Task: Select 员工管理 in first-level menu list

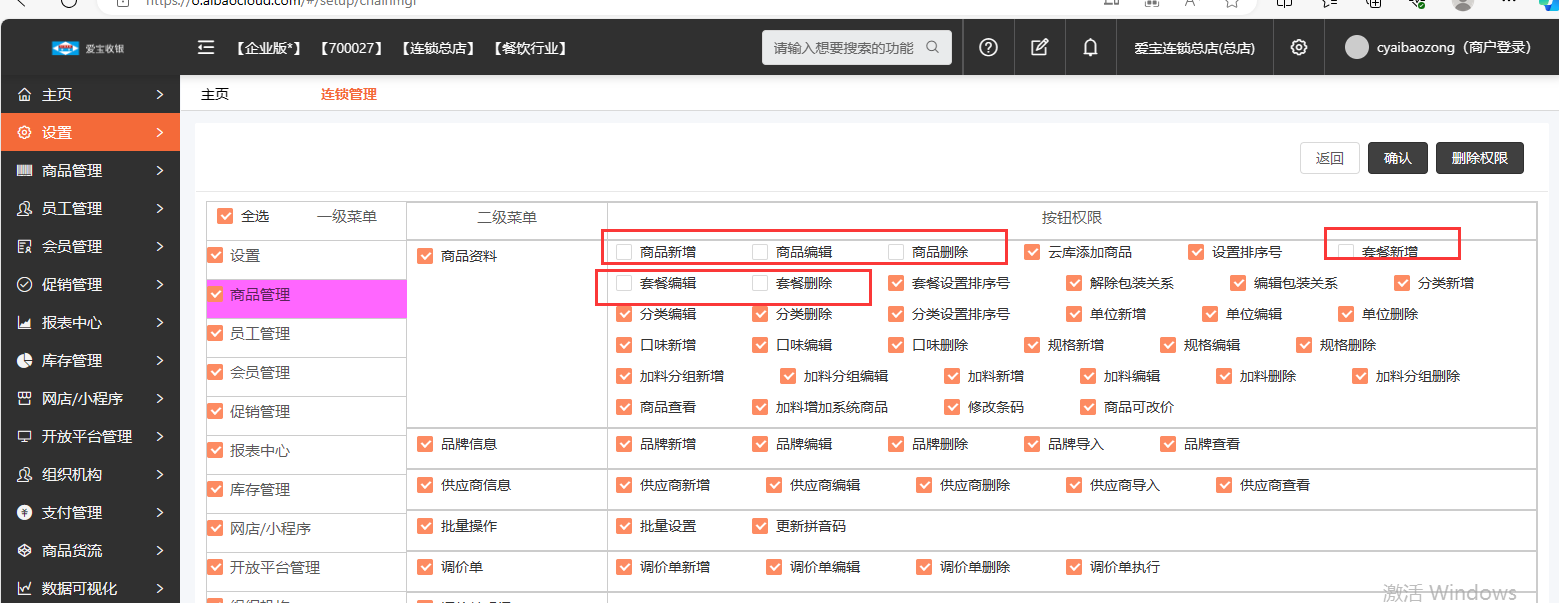Action: point(260,334)
